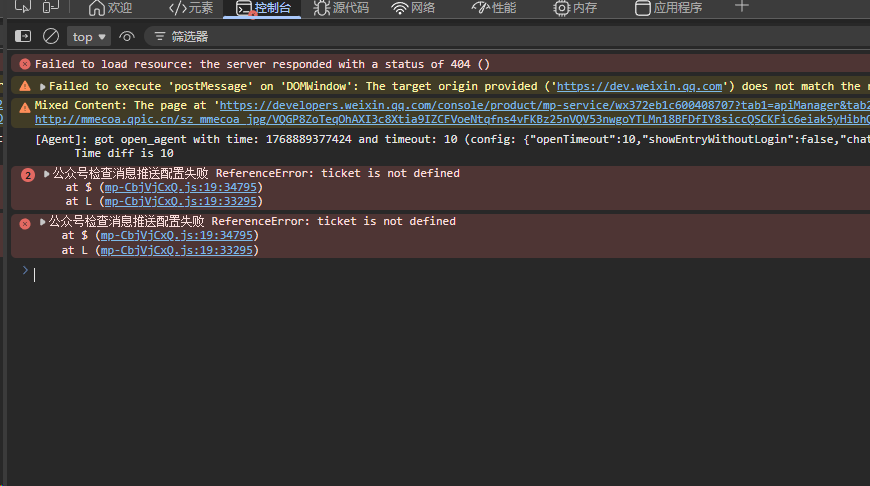Click the Mixed Content warning triangle icon

pos(25,108)
